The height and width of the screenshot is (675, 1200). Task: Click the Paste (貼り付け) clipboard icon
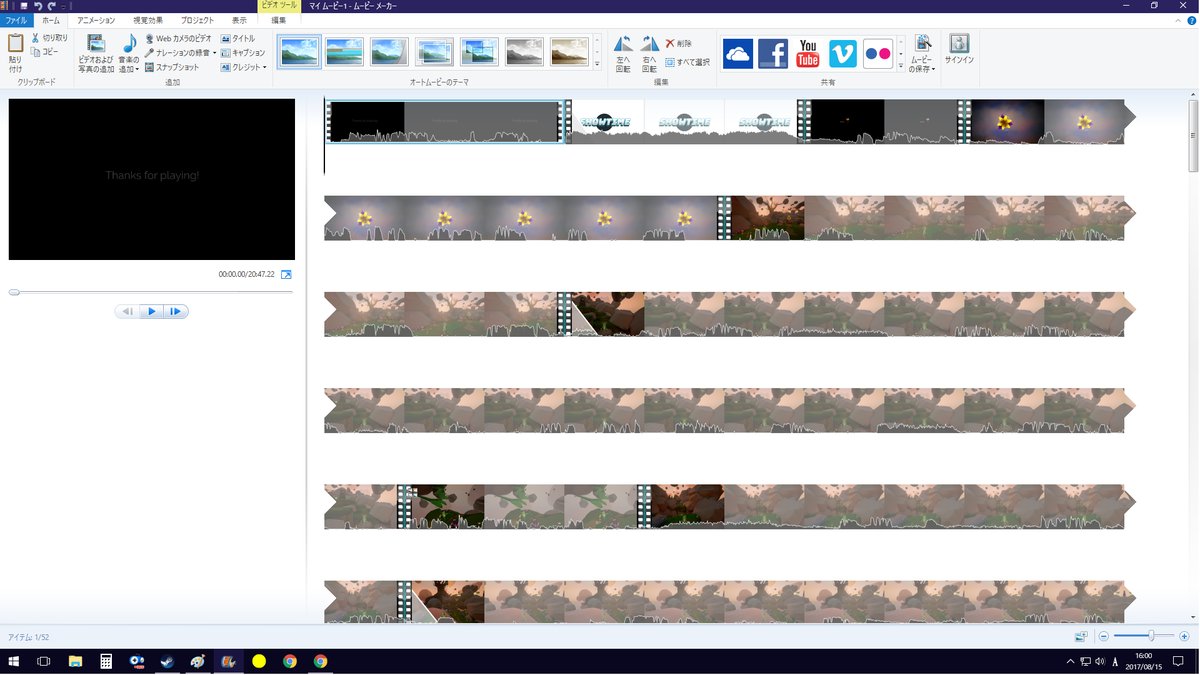15,43
